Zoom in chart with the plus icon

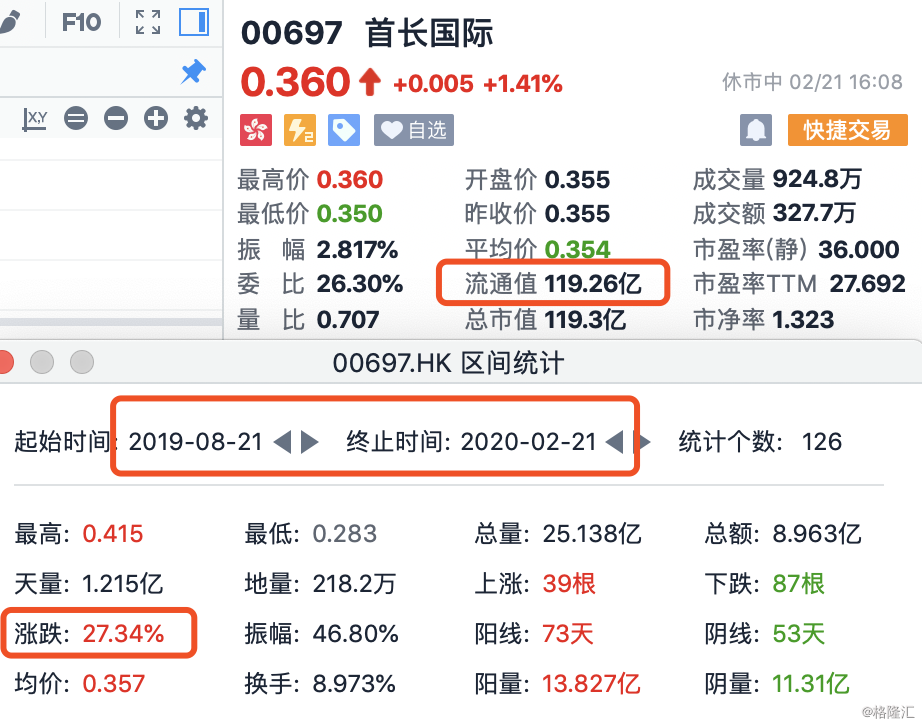(x=156, y=118)
